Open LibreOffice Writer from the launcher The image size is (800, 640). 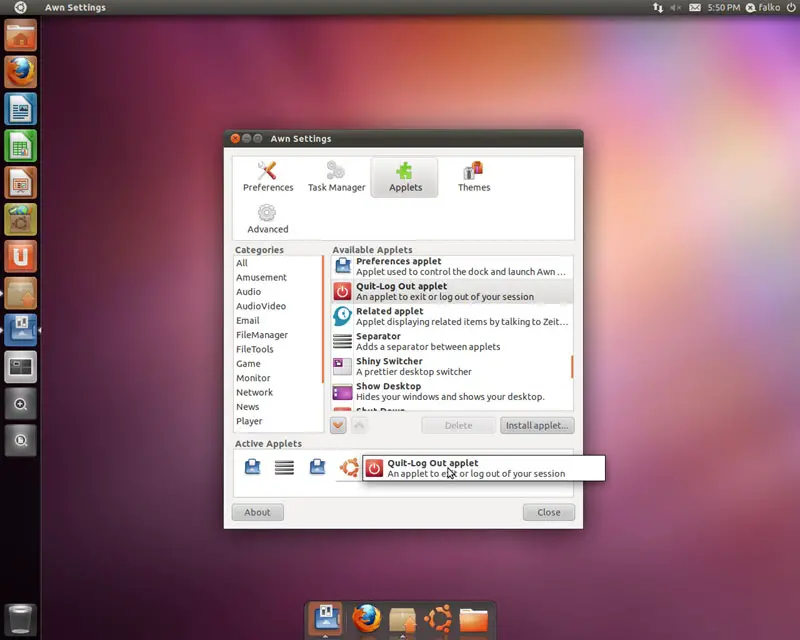coord(20,109)
